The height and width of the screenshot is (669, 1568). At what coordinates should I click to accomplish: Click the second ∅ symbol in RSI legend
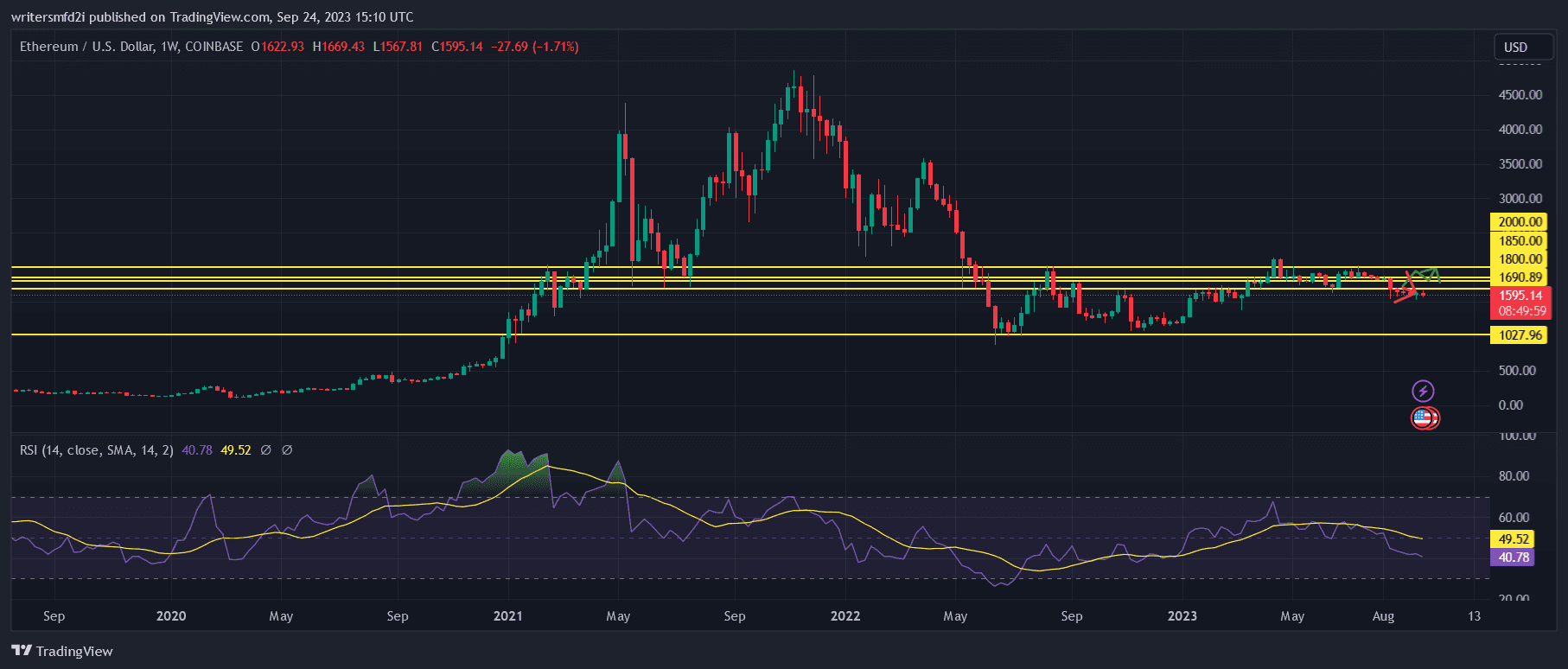[x=287, y=450]
